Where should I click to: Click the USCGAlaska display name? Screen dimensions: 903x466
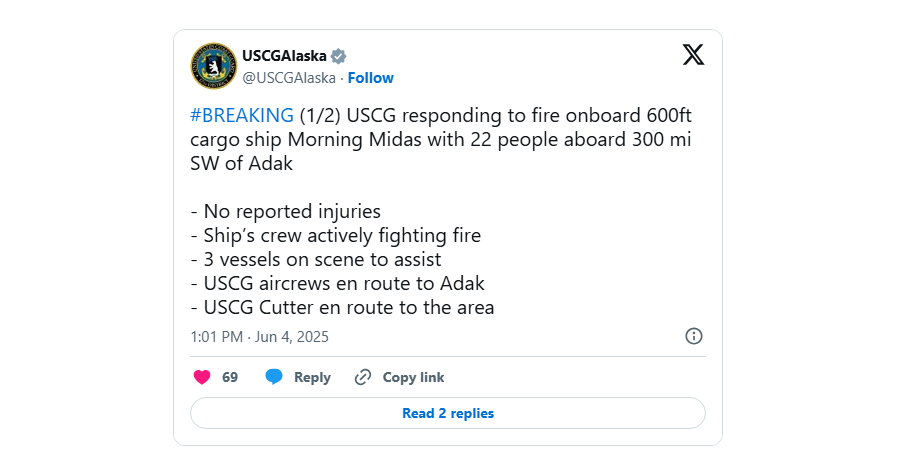pyautogui.click(x=284, y=56)
